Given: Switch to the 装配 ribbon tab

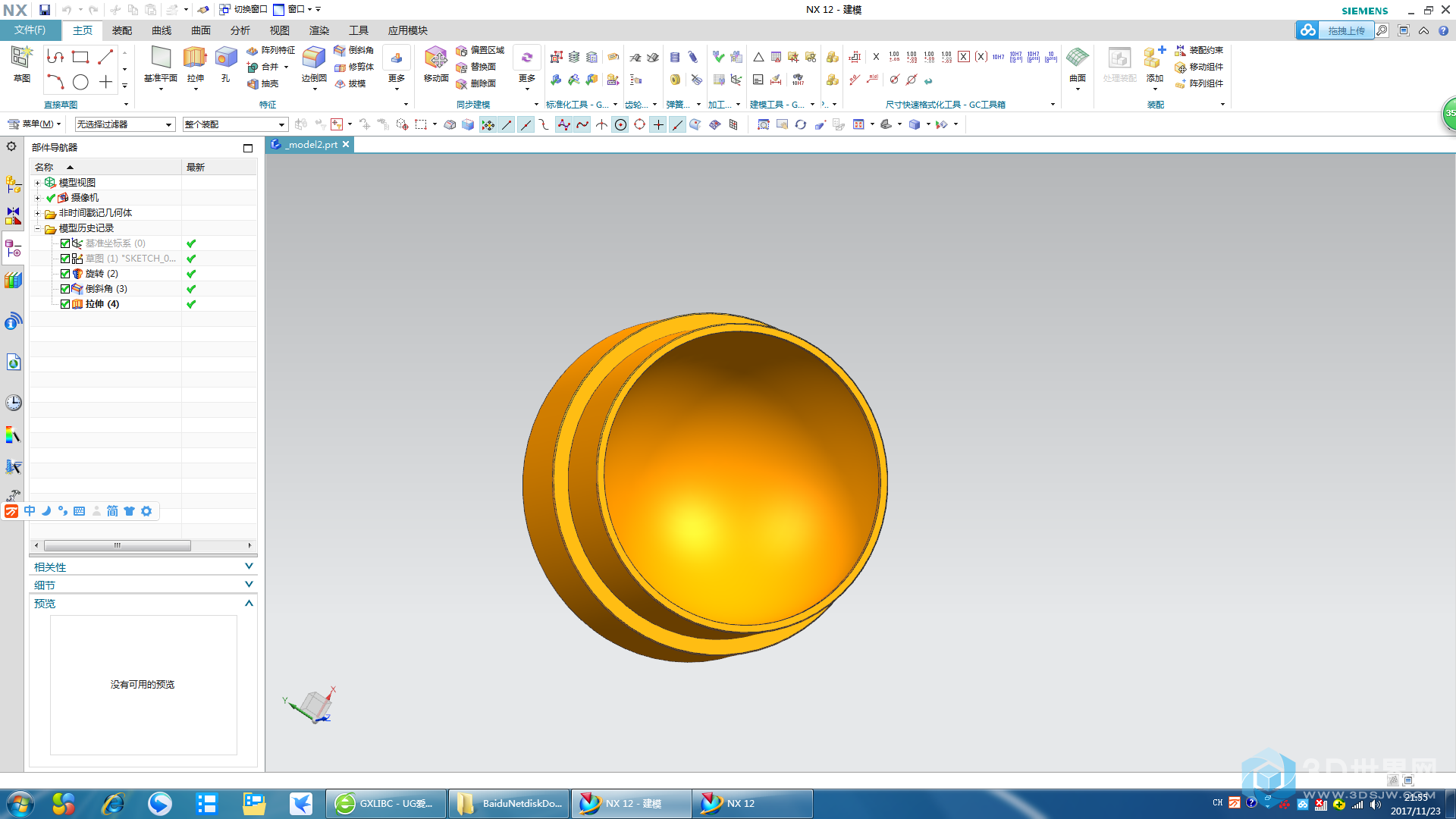Looking at the screenshot, I should [x=122, y=30].
